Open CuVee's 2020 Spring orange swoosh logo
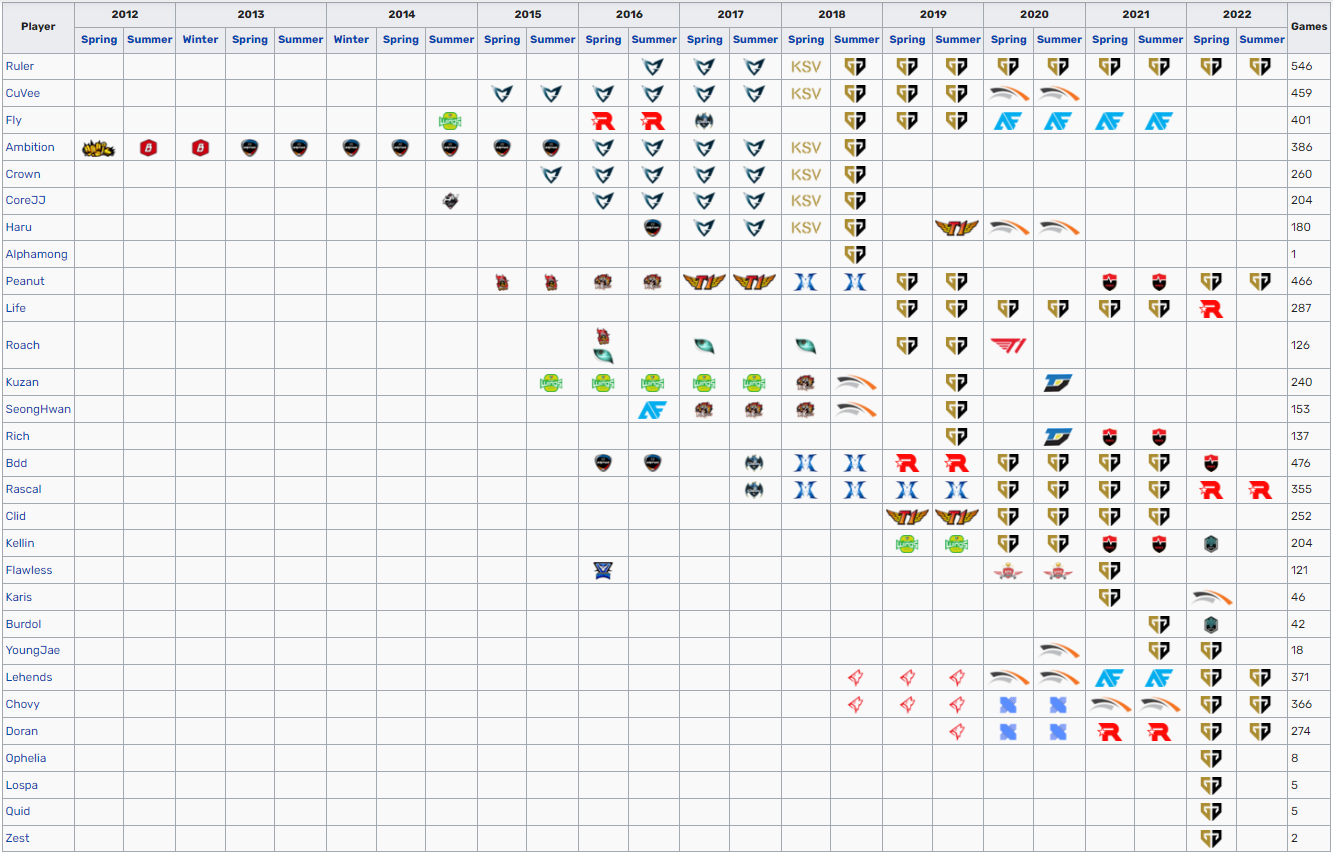 (x=1008, y=94)
